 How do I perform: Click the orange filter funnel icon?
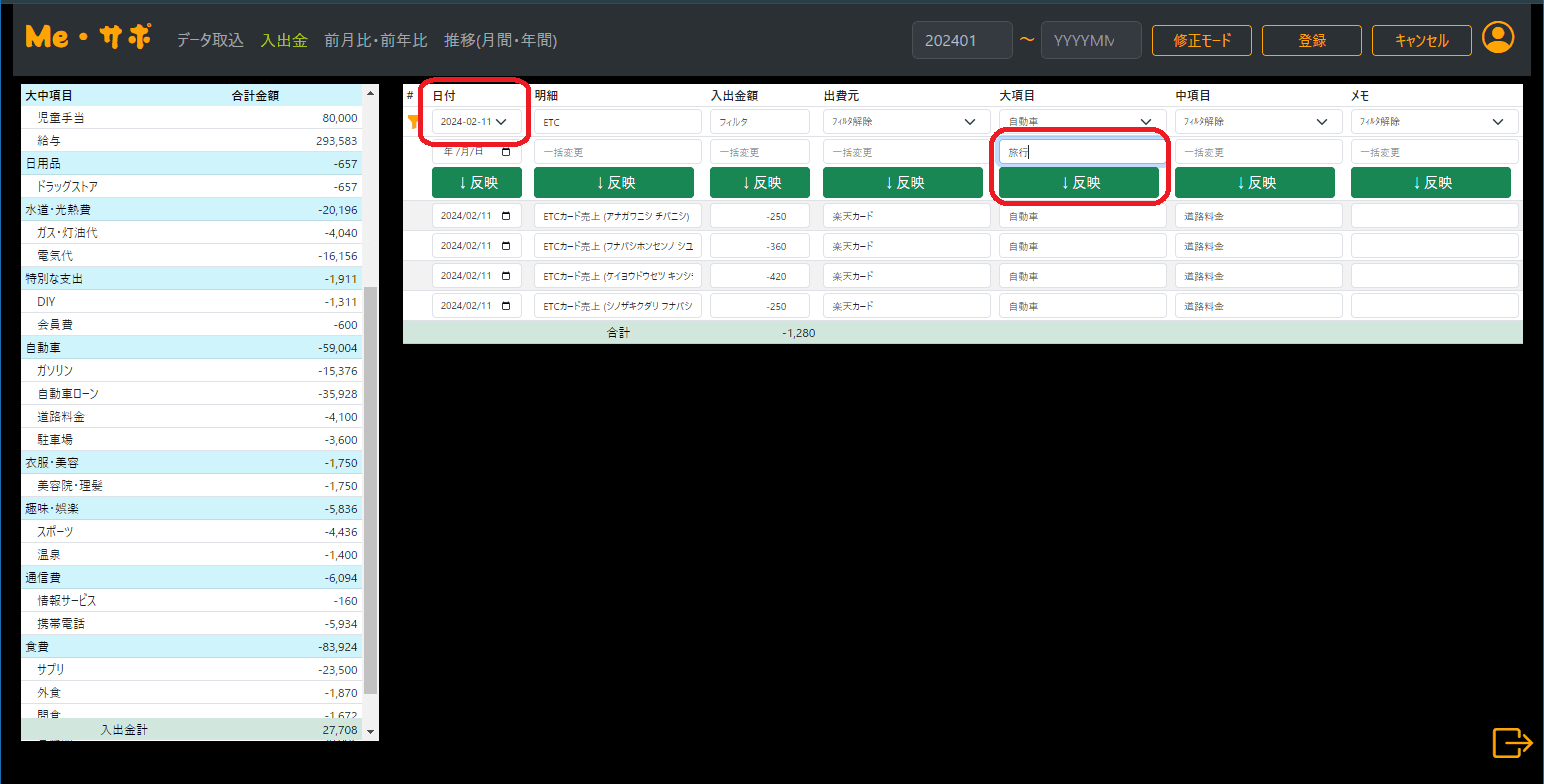(x=413, y=121)
